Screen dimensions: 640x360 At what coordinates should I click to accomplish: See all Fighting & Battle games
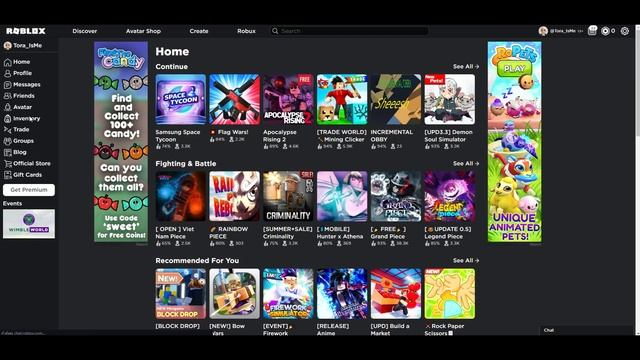[466, 164]
